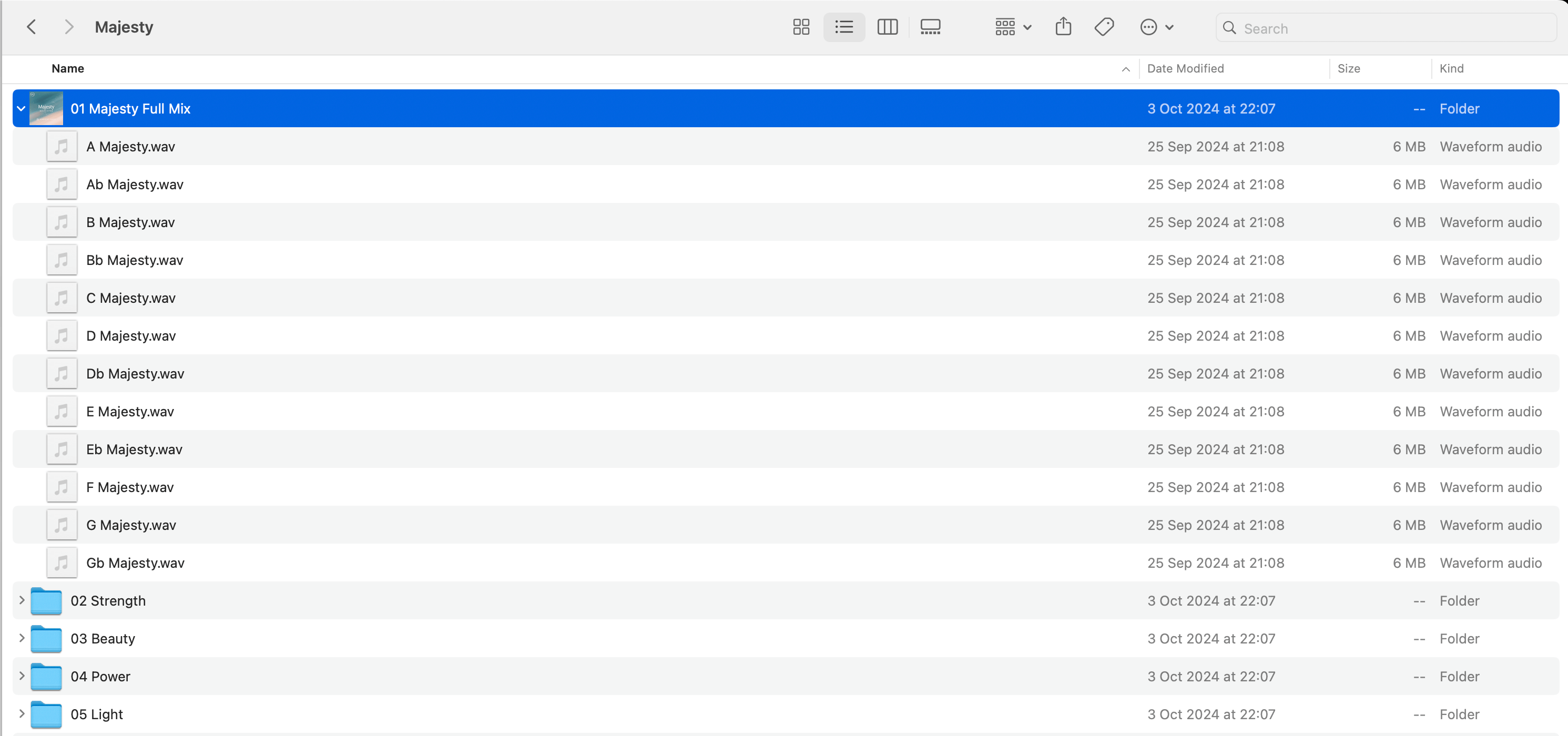This screenshot has width=1568, height=736.
Task: Select the 03 Beauty folder name
Action: click(x=102, y=639)
